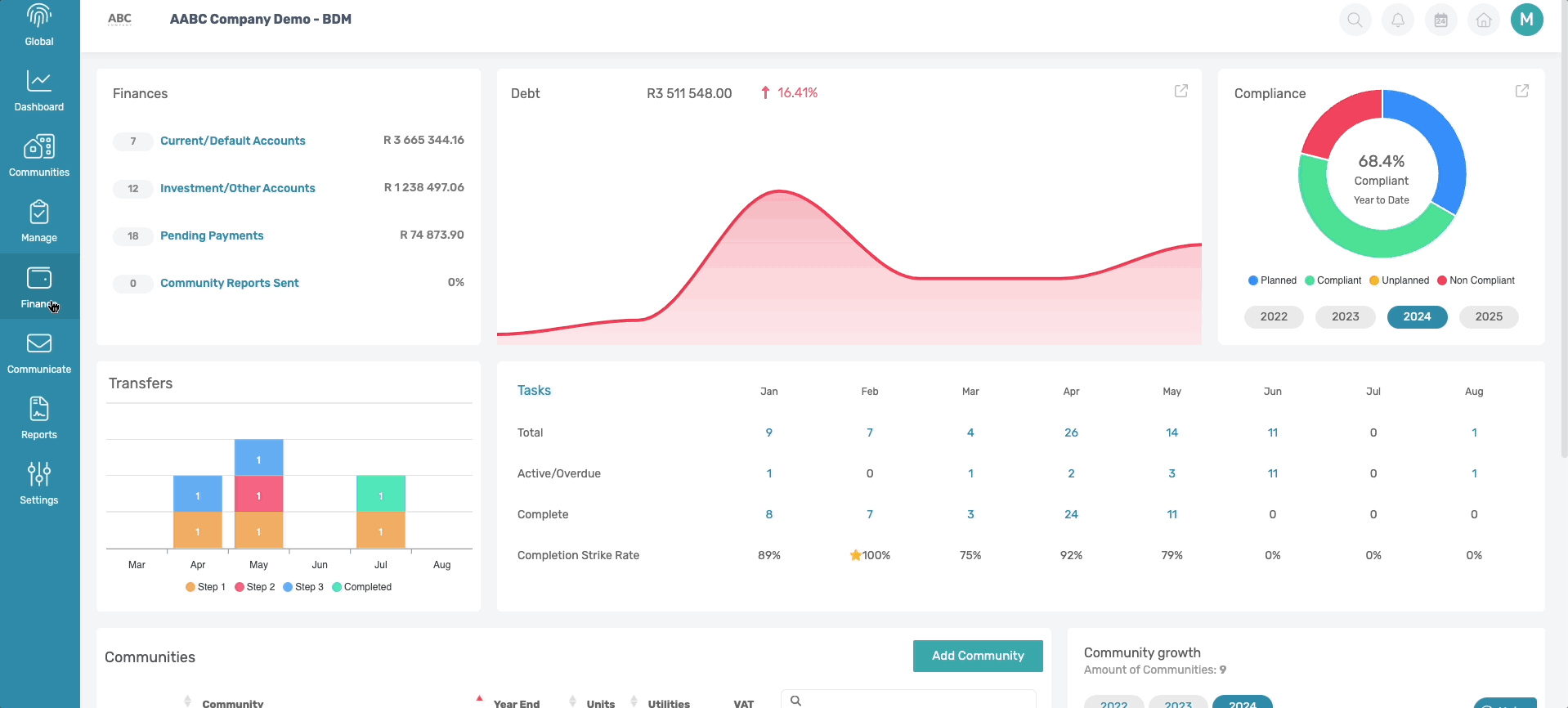Click the home icon in header
Viewport: 1568px width, 708px height.
click(1484, 20)
